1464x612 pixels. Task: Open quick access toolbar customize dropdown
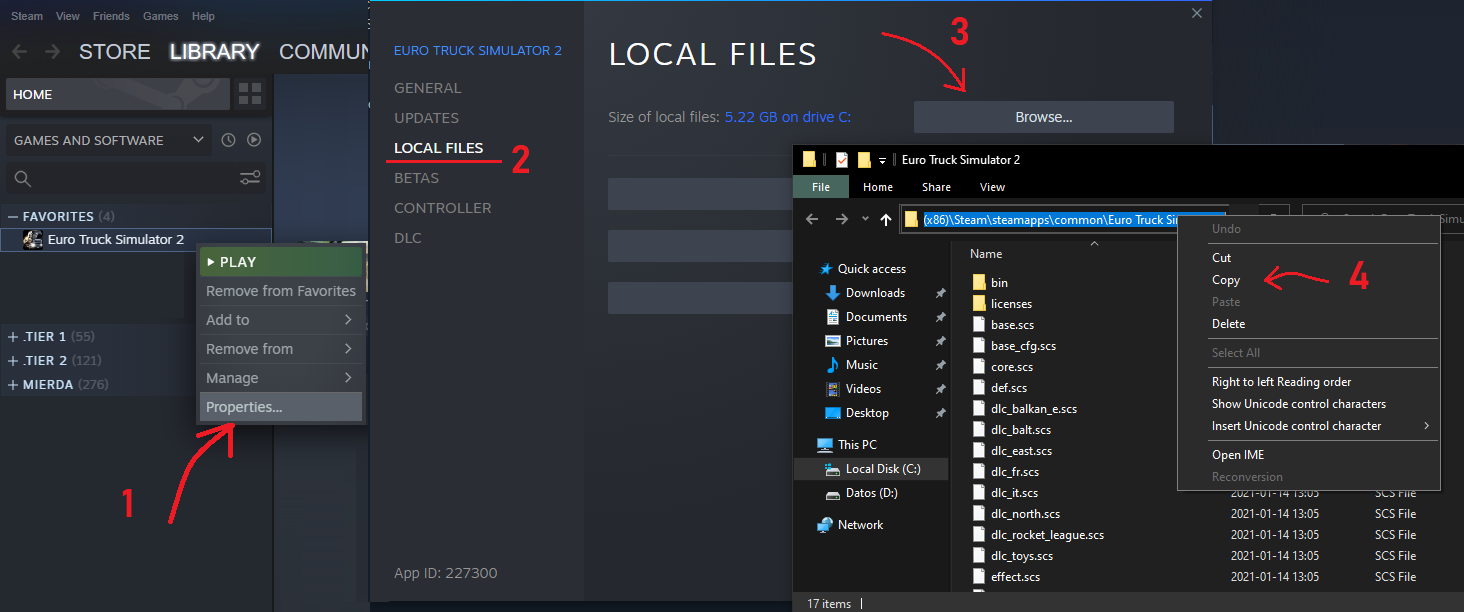(883, 161)
